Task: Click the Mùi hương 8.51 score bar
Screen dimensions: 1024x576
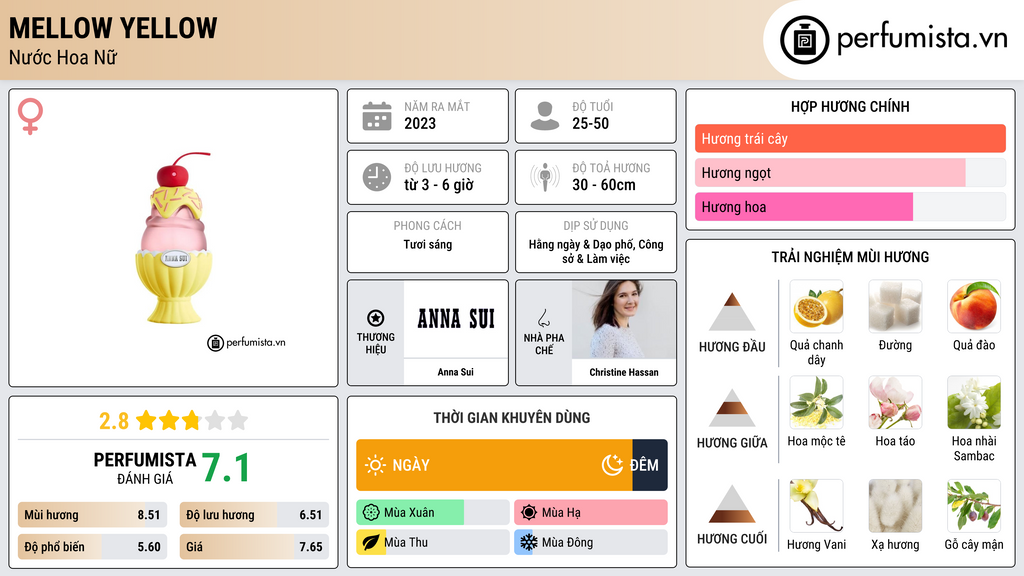Action: 93,515
